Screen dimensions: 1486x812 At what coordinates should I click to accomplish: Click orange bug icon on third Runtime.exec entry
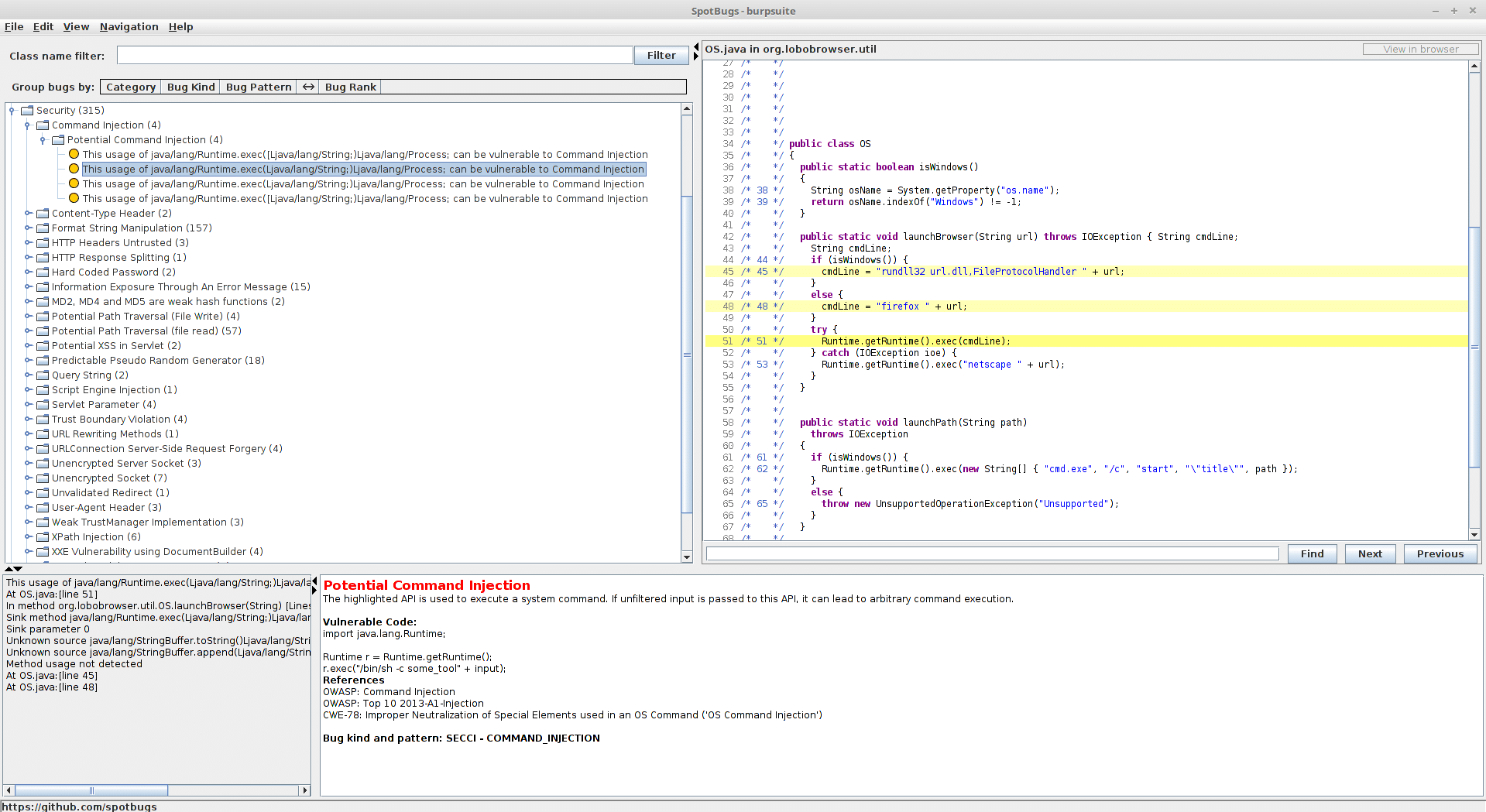click(x=74, y=183)
